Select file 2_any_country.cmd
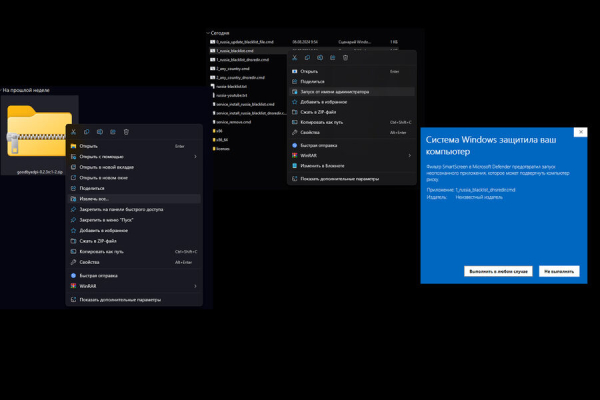Screen dimensions: 600x400 [x=230, y=69]
